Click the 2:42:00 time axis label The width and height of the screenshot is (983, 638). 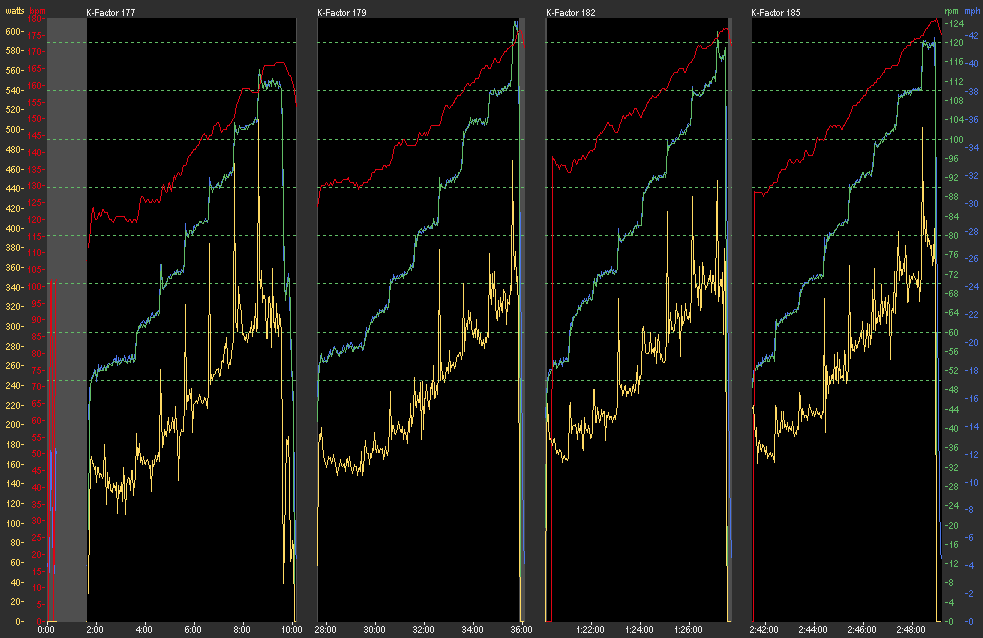pyautogui.click(x=764, y=629)
